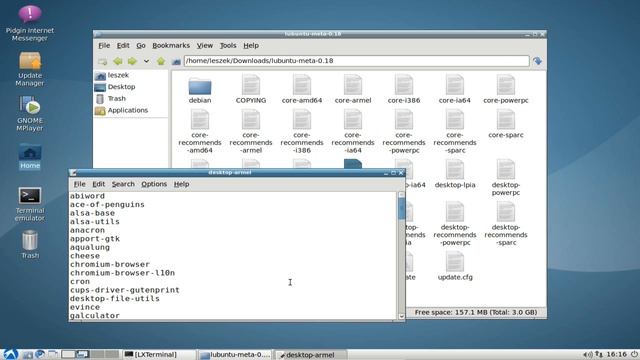This screenshot has height=360, width=640.
Task: Select the core-i386 file icon
Action: (x=404, y=85)
